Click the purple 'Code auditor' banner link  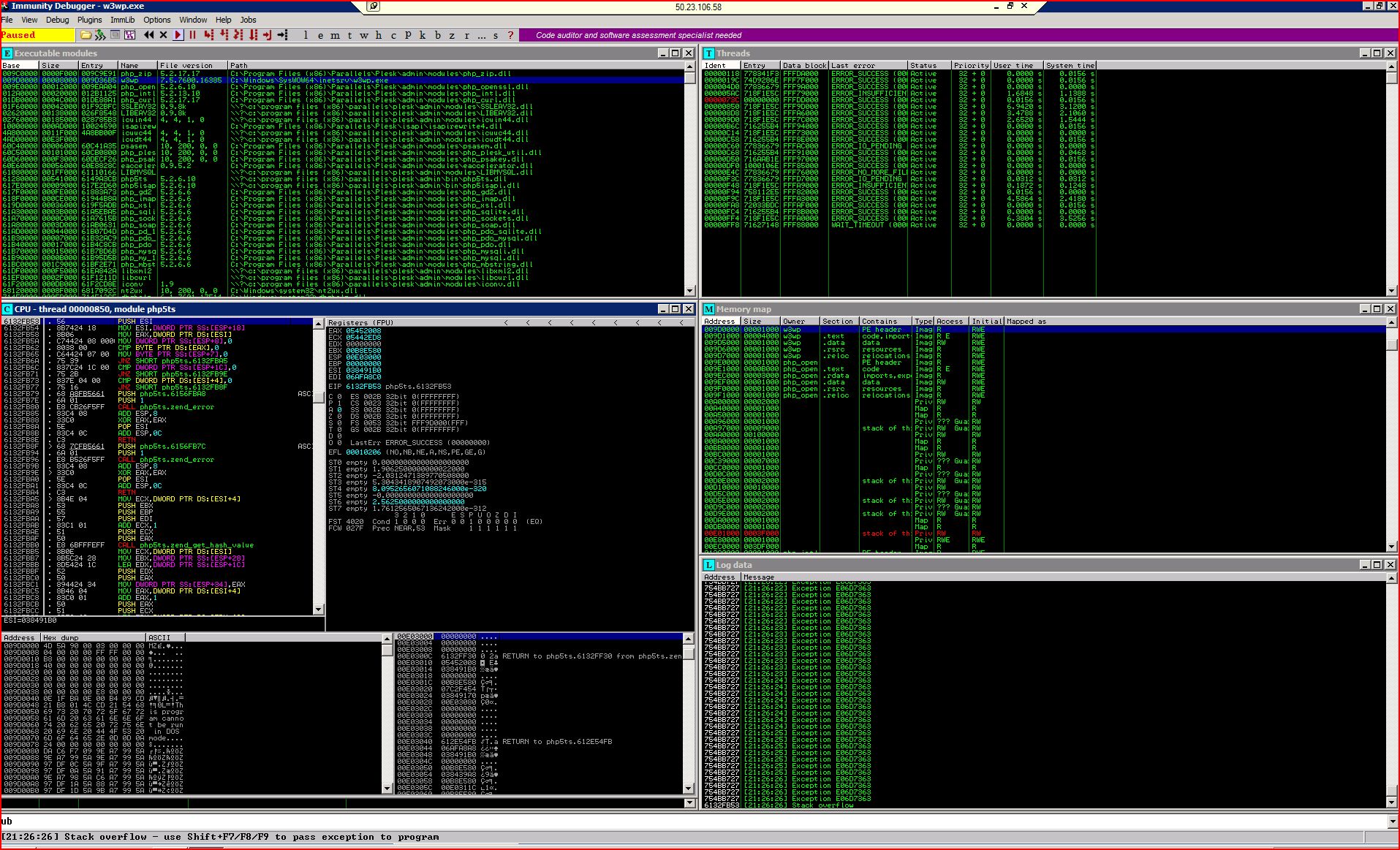[x=638, y=35]
